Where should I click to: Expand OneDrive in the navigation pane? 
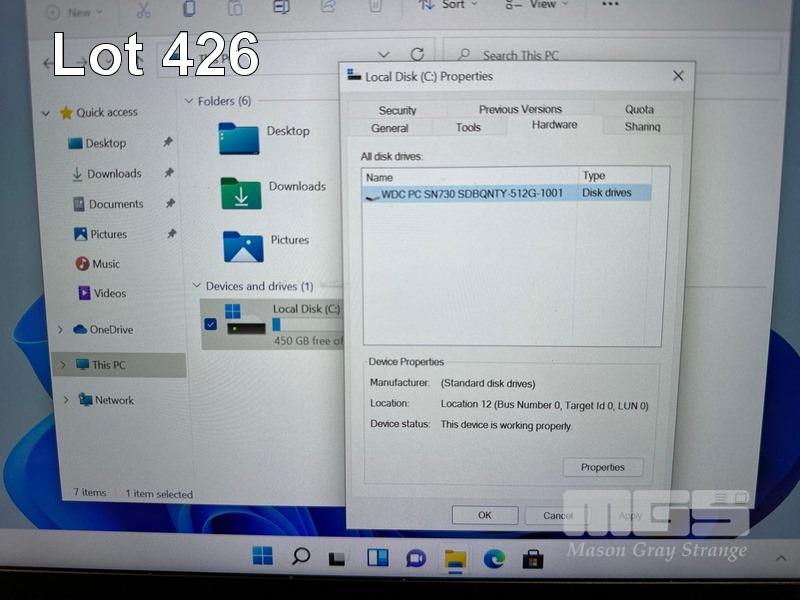[x=62, y=330]
